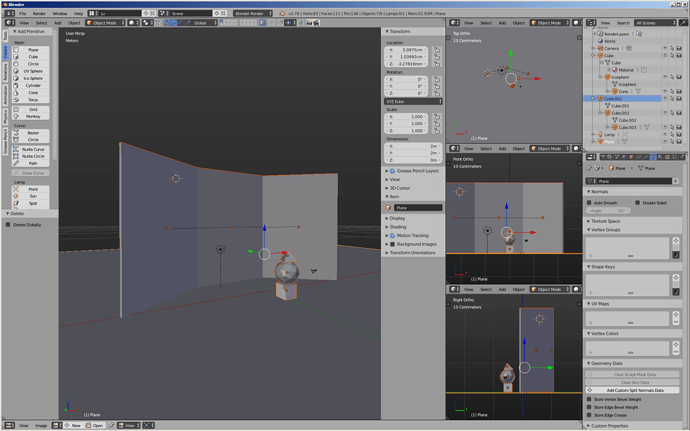
Task: Toggle Store Vertex Bevel Weight checkbox
Action: click(x=589, y=399)
